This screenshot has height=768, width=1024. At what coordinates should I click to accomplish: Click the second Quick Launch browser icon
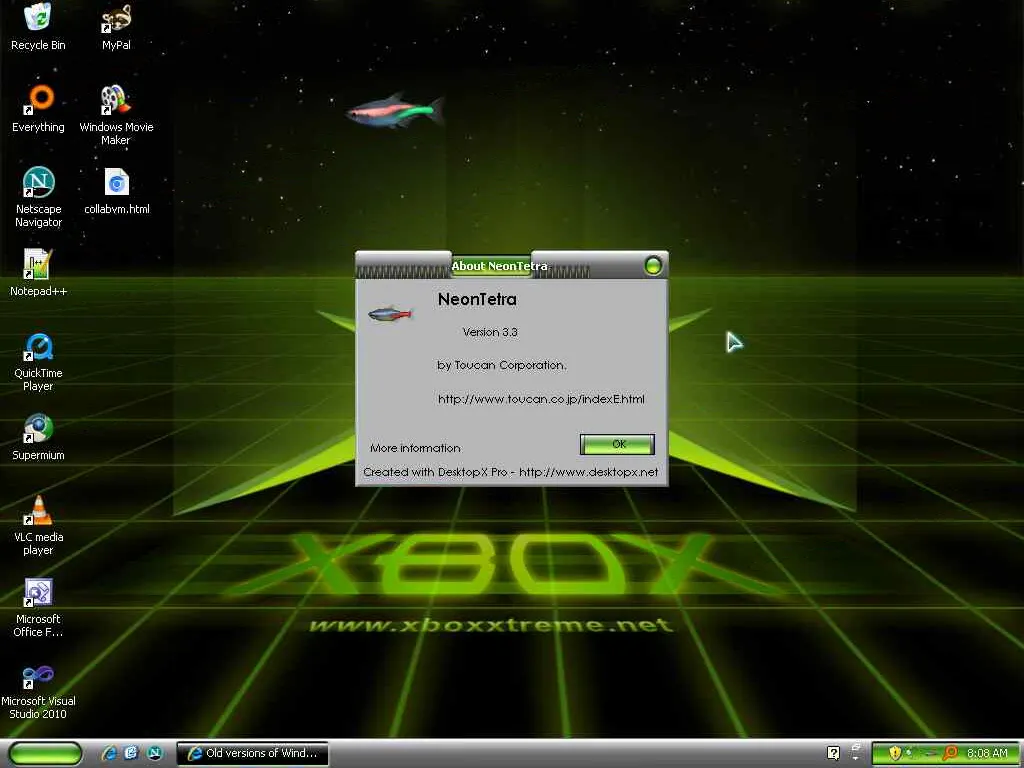coord(131,753)
